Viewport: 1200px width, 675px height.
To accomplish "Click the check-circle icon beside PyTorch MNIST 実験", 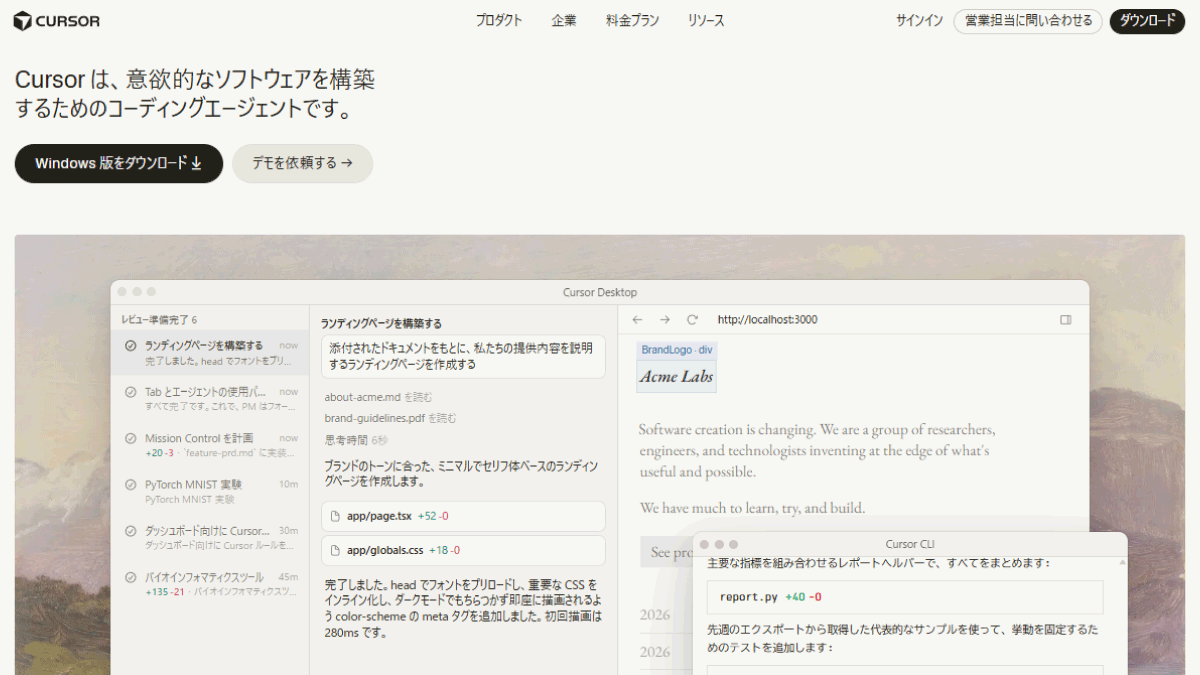I will click(x=130, y=484).
